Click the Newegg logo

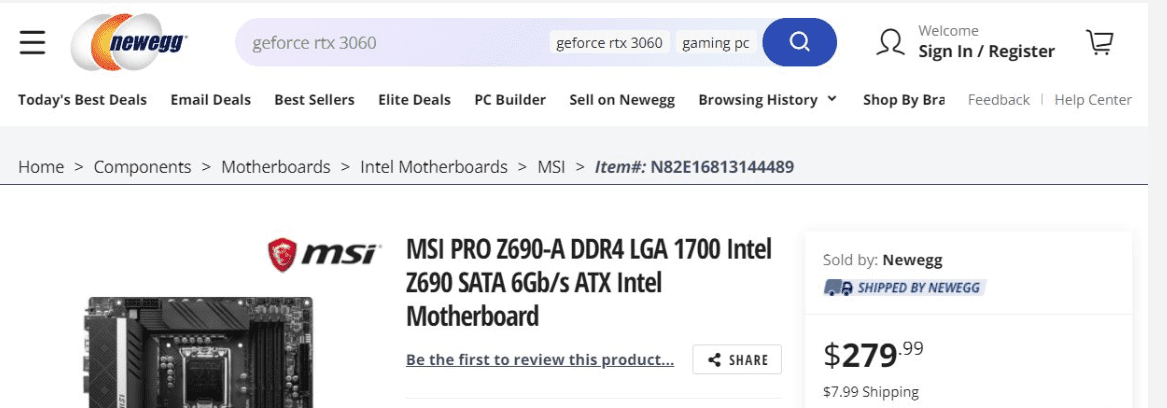[x=130, y=42]
